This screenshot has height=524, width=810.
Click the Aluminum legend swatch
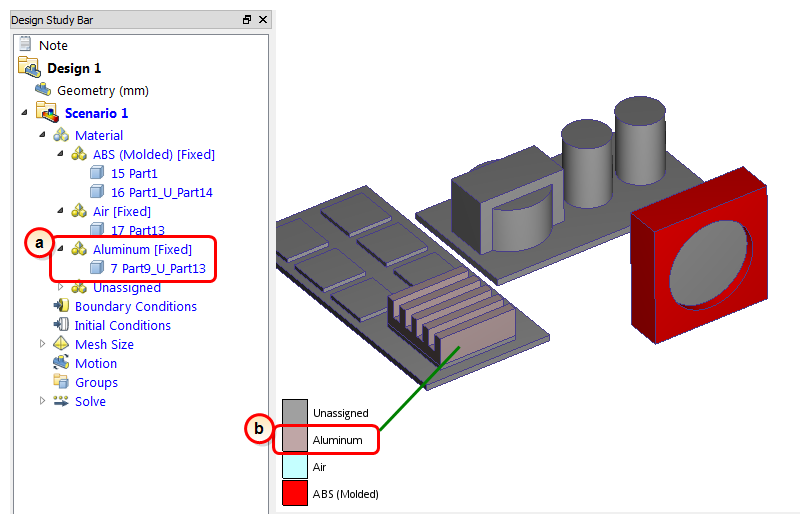pyautogui.click(x=295, y=439)
